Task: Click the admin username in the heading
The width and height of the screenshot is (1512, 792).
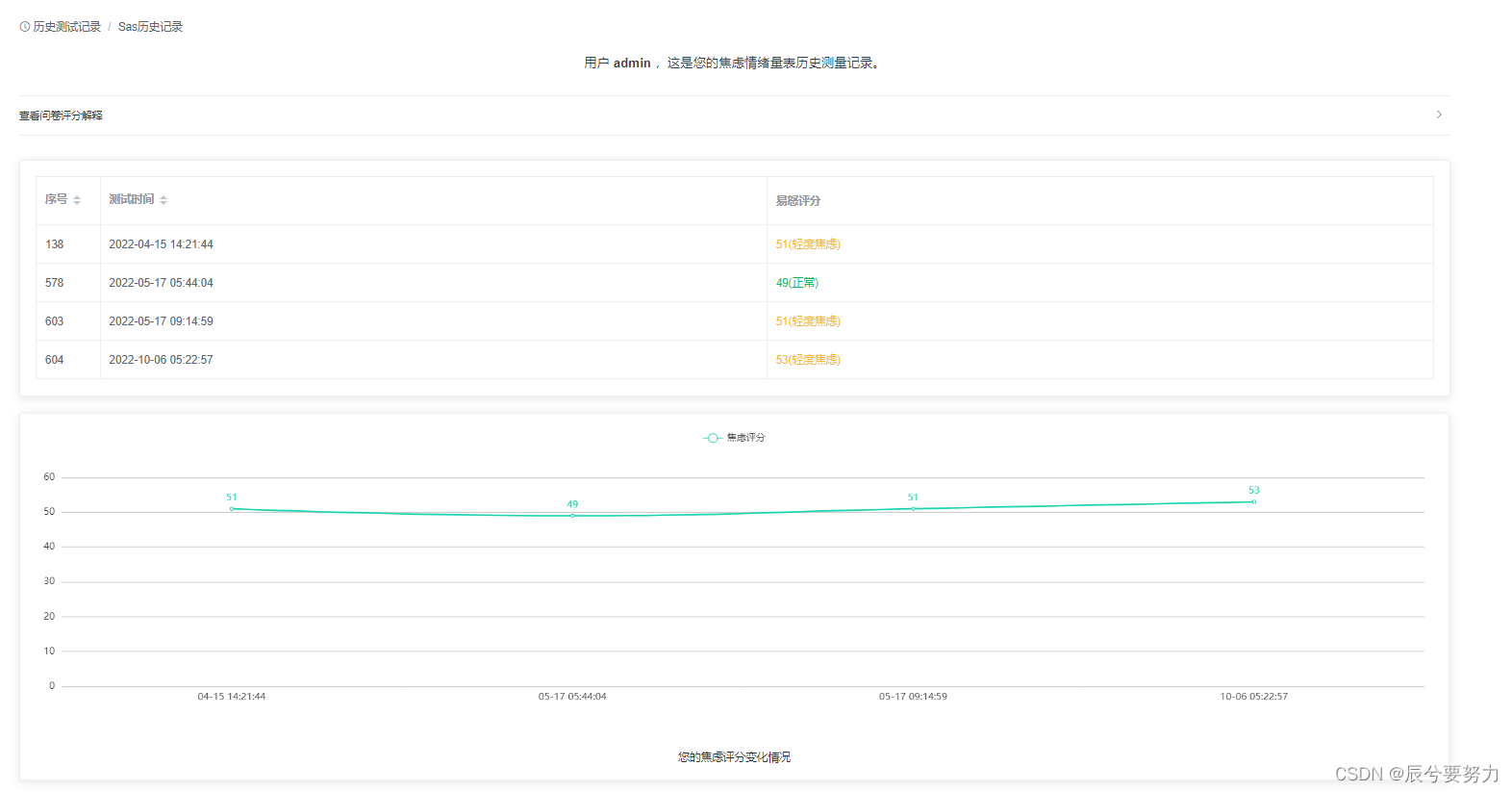Action: click(x=632, y=63)
